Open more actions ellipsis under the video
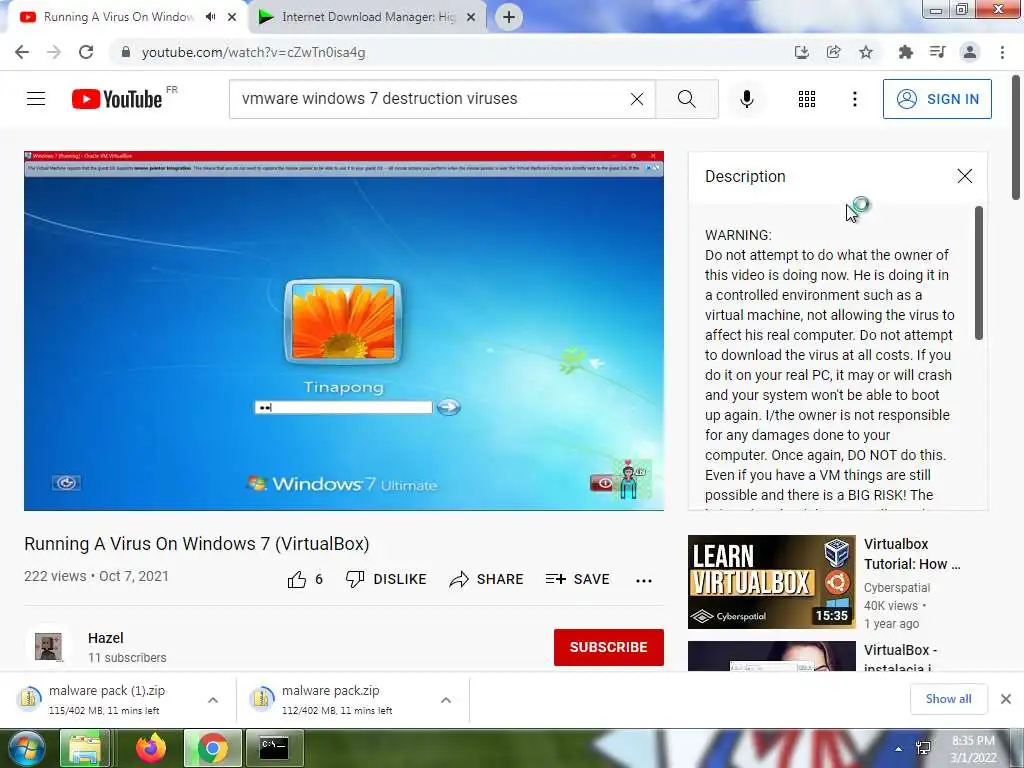 click(644, 580)
